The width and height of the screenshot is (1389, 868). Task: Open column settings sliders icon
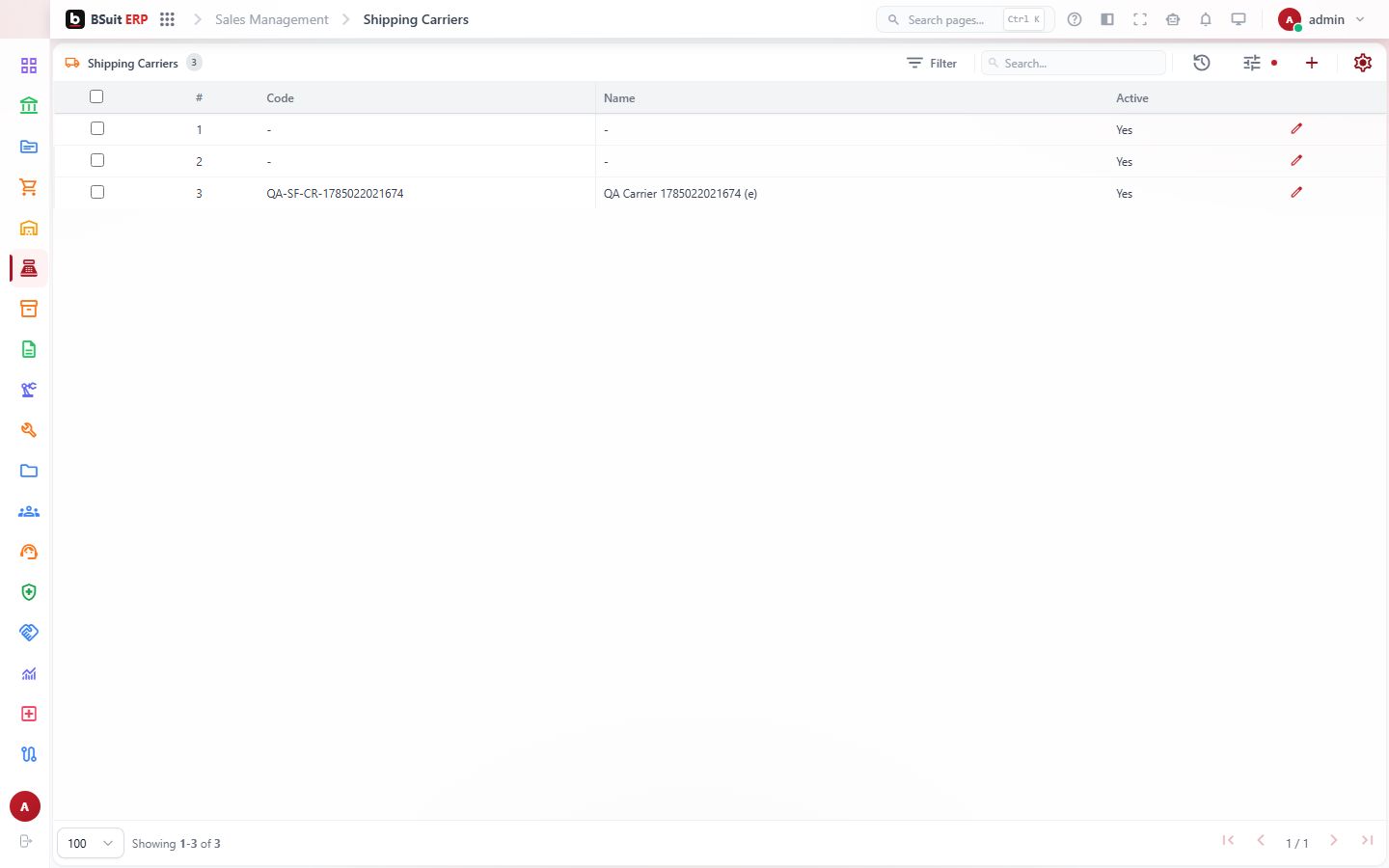[1252, 63]
